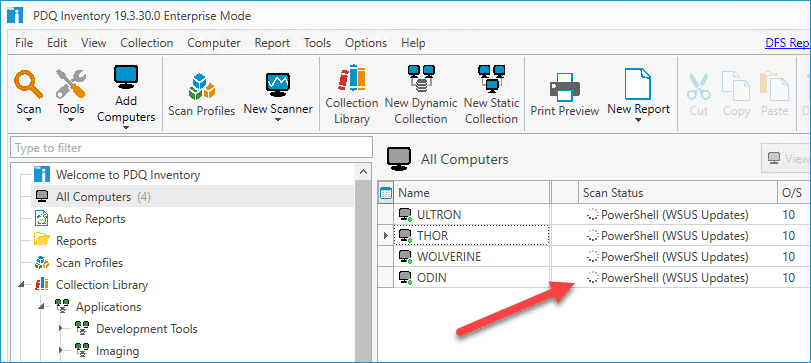Click the Cut scissors icon
811x363 pixels.
699,86
